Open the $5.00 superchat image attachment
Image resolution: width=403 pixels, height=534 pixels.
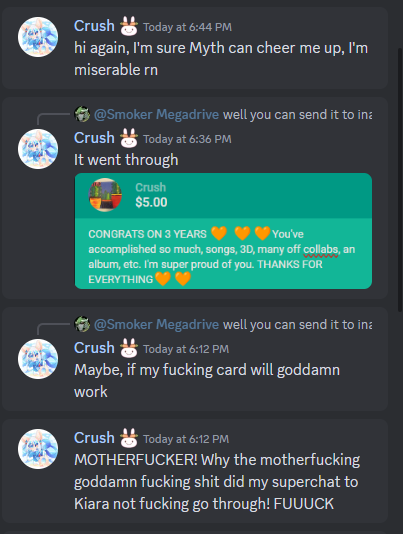(x=223, y=231)
